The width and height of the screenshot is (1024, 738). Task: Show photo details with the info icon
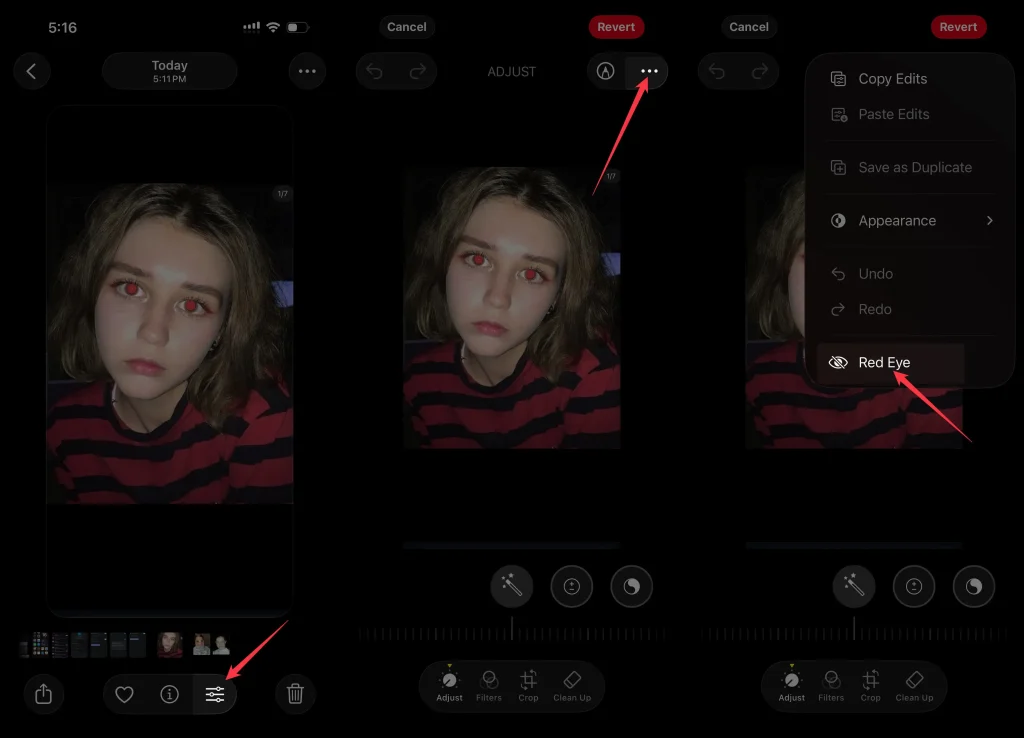point(169,694)
